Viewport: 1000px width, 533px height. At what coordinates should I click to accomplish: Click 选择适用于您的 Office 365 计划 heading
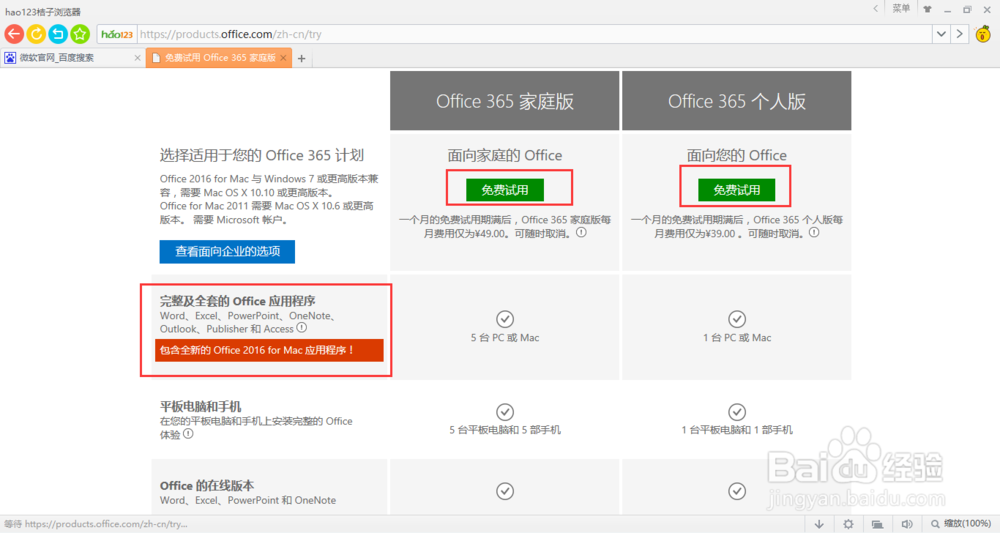point(261,156)
